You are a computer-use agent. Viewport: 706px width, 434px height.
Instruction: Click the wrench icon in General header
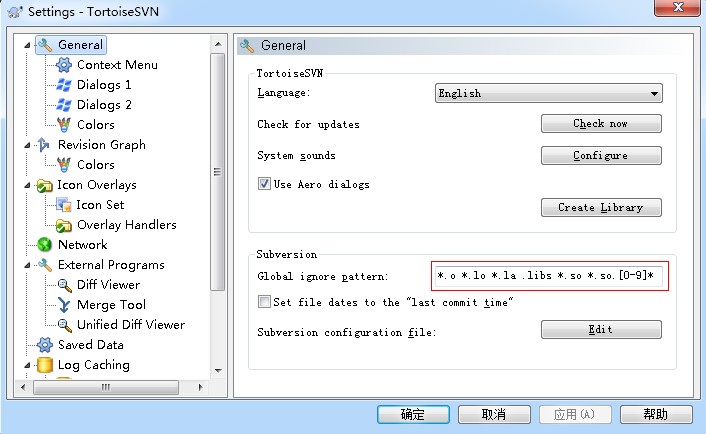click(247, 45)
